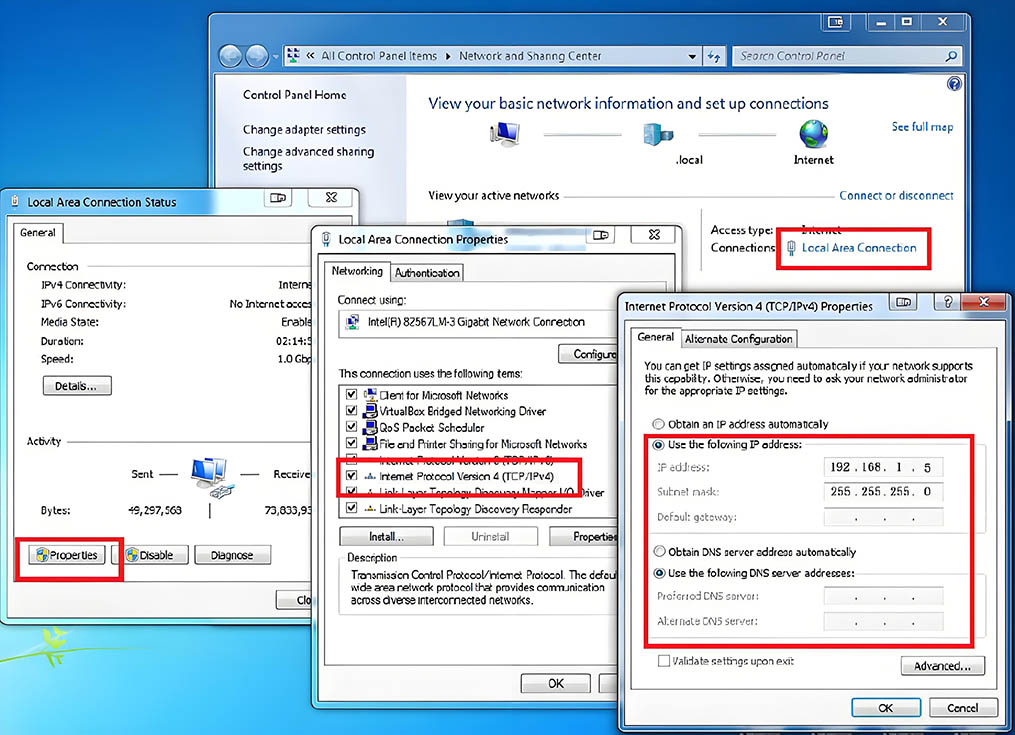1015x735 pixels.
Task: Select Obtain DNS server address automatically
Action: (659, 552)
